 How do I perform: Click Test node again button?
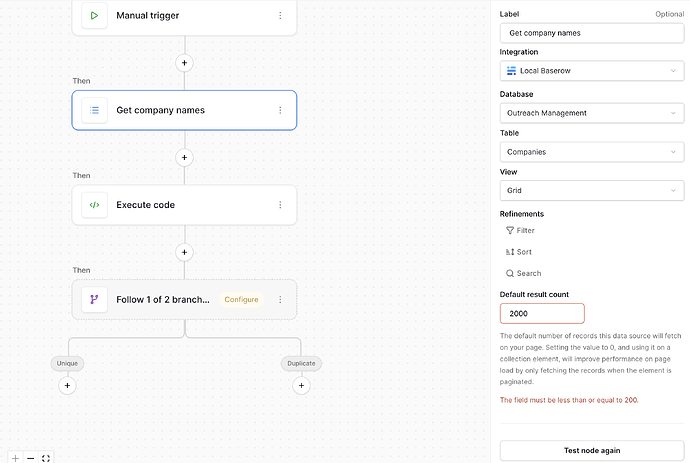coord(592,450)
